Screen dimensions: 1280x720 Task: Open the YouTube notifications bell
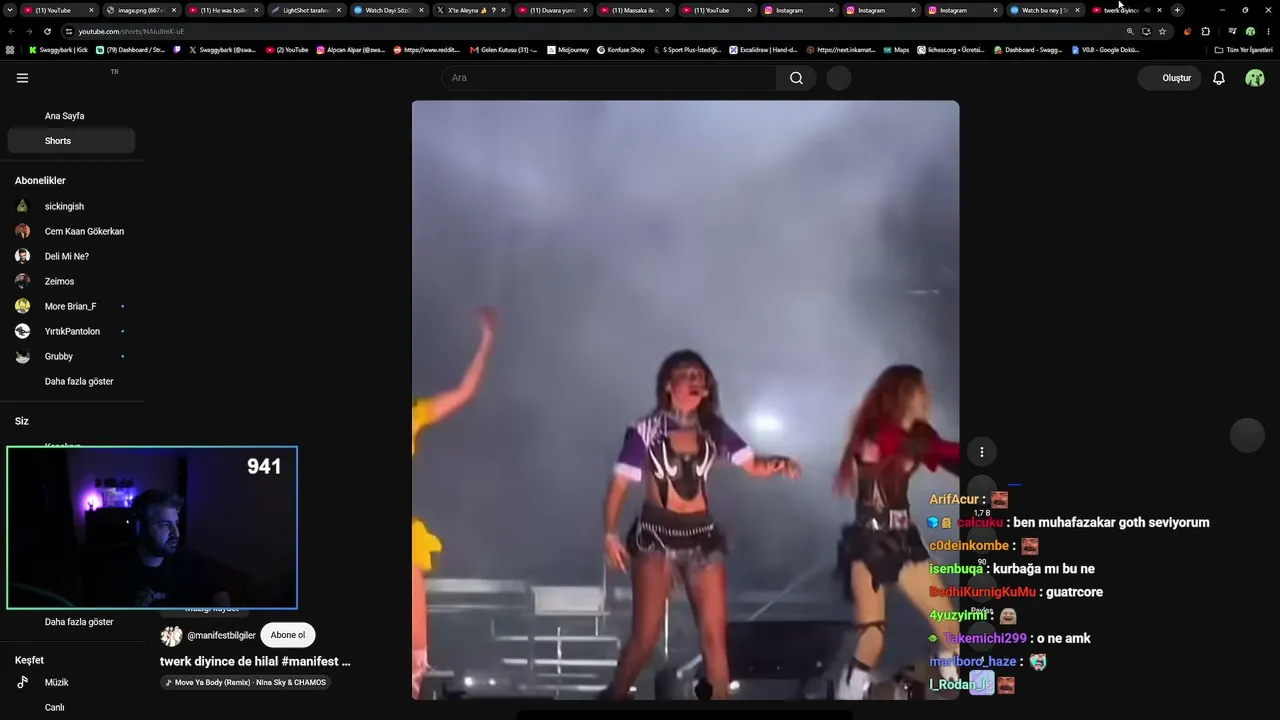(1219, 78)
